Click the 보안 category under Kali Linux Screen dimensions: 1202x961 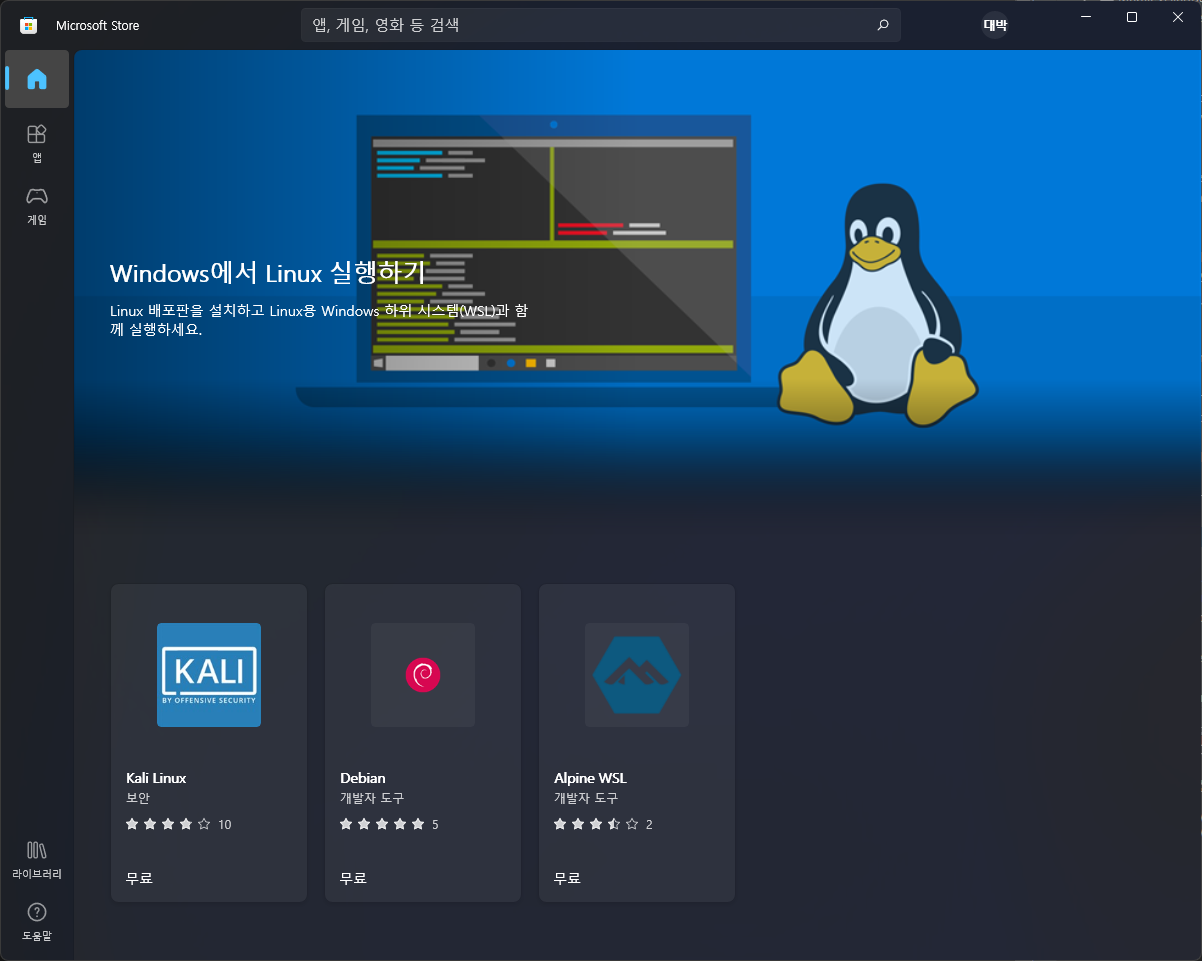[x=138, y=799]
